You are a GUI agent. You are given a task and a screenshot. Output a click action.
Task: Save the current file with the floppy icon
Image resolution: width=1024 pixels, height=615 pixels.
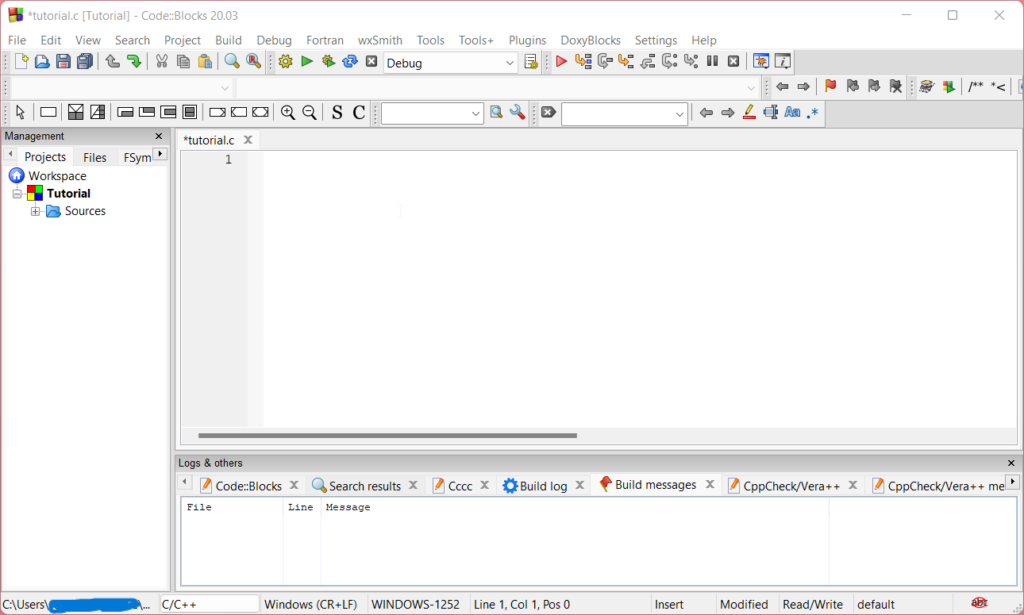63,61
